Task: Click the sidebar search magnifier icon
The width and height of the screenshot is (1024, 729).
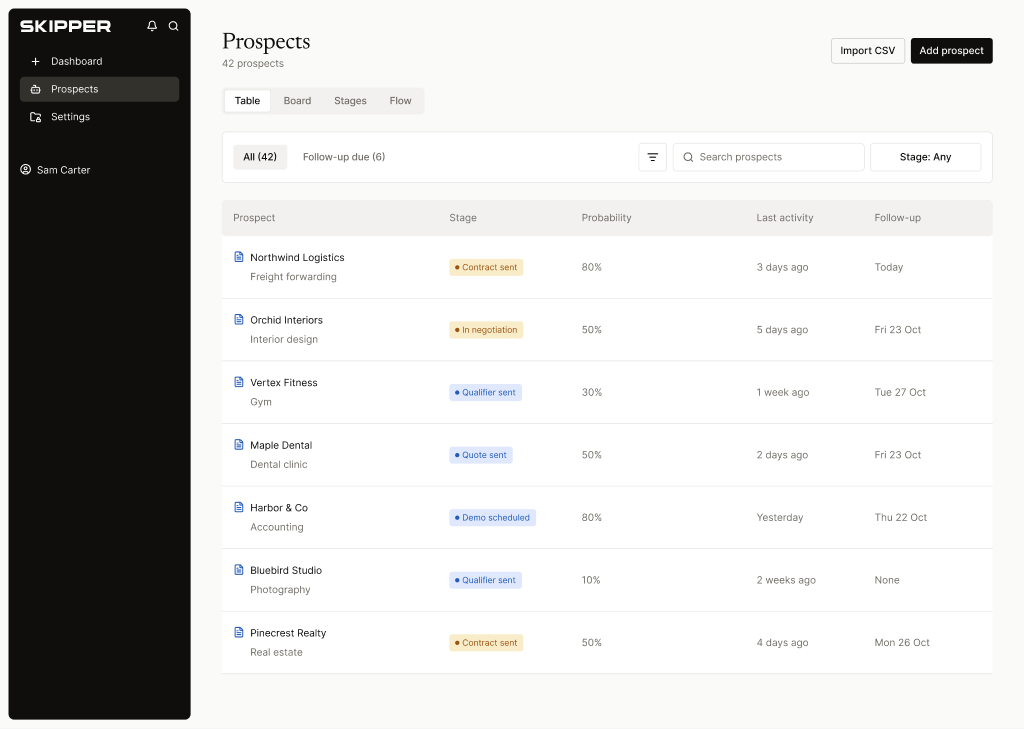Action: pyautogui.click(x=174, y=26)
